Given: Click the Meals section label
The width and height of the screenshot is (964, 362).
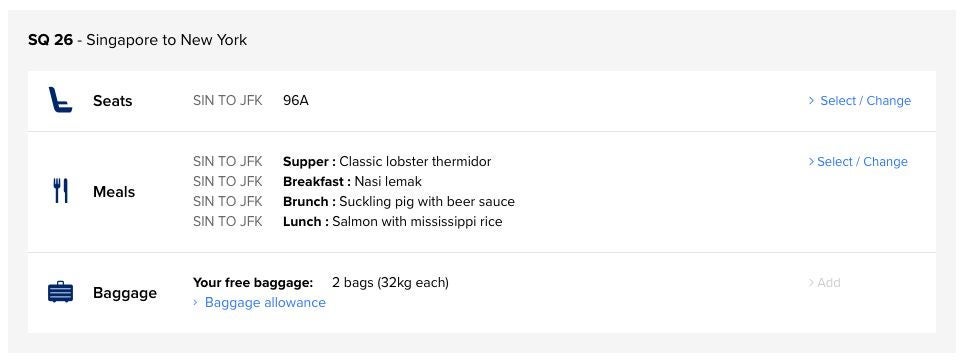Looking at the screenshot, I should point(114,192).
